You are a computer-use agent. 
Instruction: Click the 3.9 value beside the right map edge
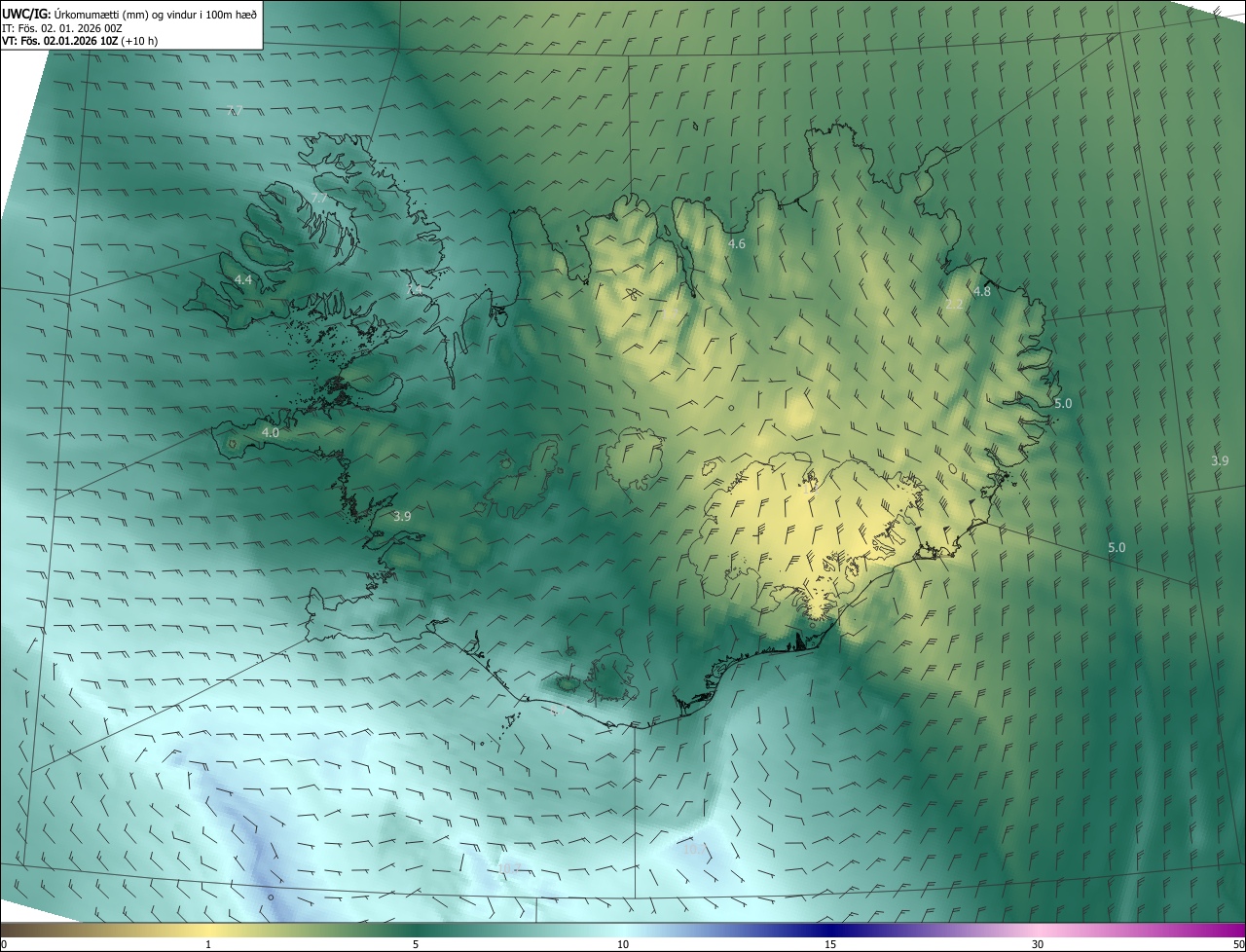tap(1220, 460)
